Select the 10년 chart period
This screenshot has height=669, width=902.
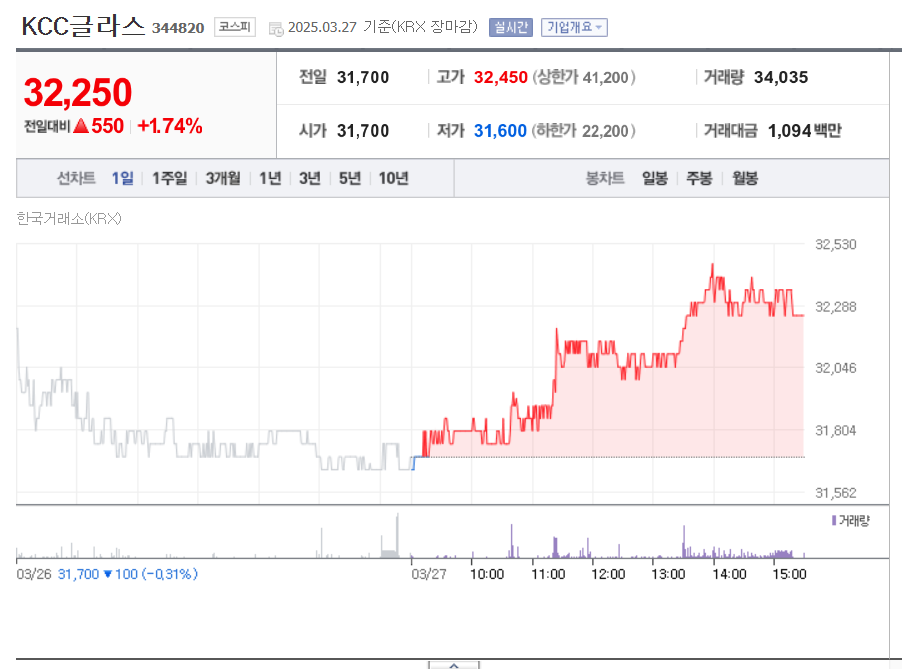[393, 178]
